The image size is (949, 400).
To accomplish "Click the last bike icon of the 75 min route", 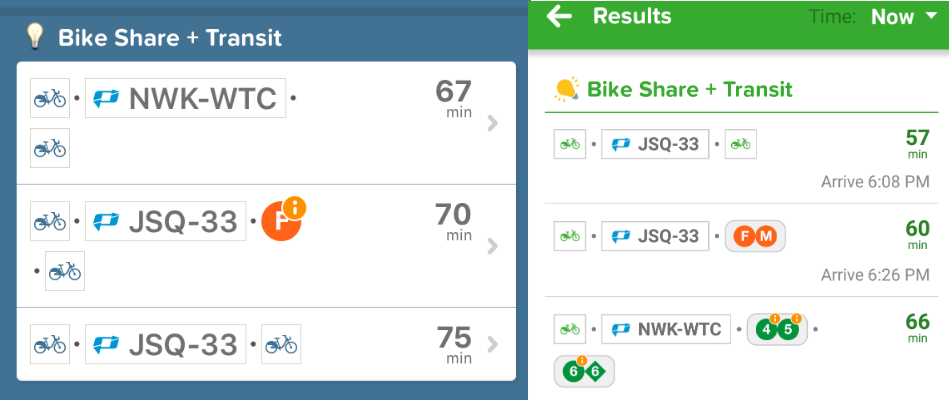I will click(281, 344).
